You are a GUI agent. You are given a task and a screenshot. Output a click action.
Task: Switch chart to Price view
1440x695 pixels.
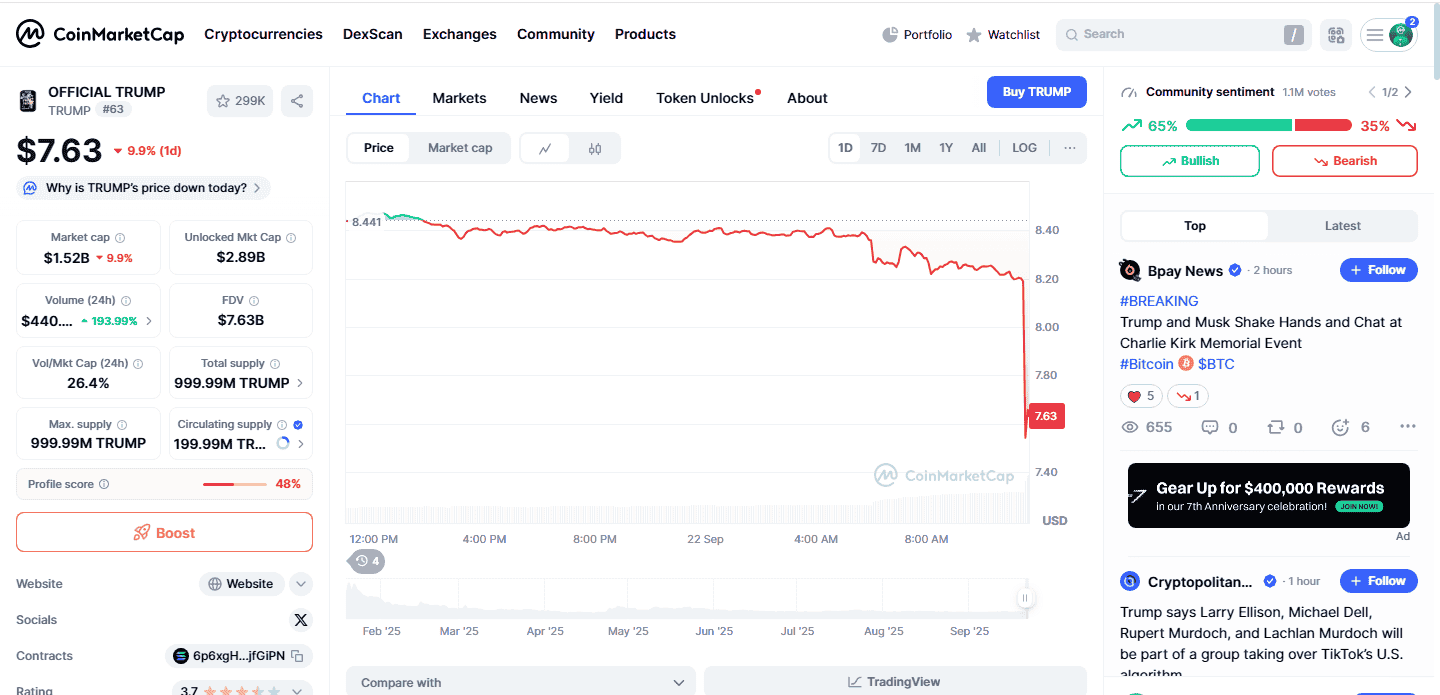tap(379, 148)
